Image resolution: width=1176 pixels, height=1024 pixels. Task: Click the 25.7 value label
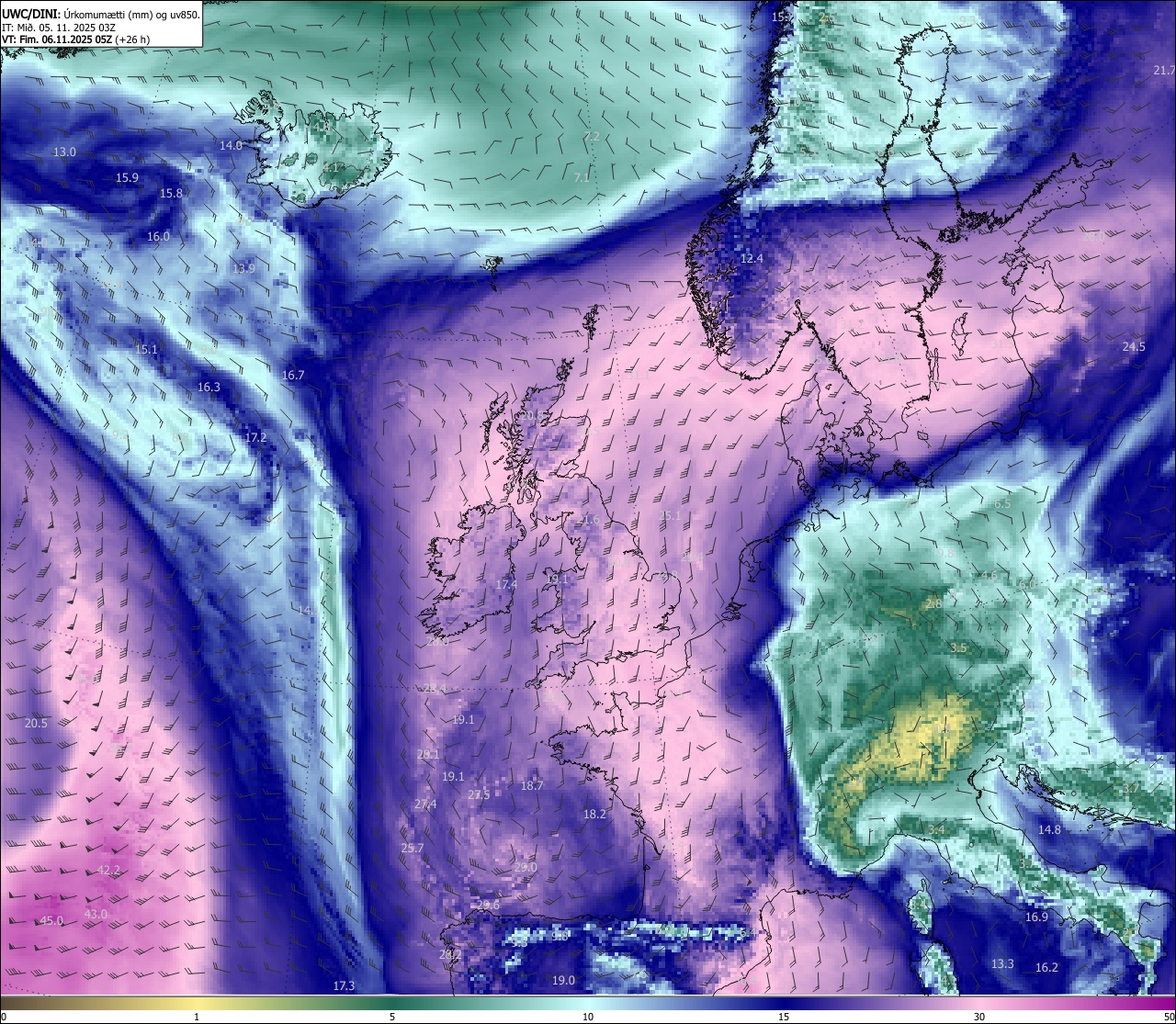pos(412,848)
